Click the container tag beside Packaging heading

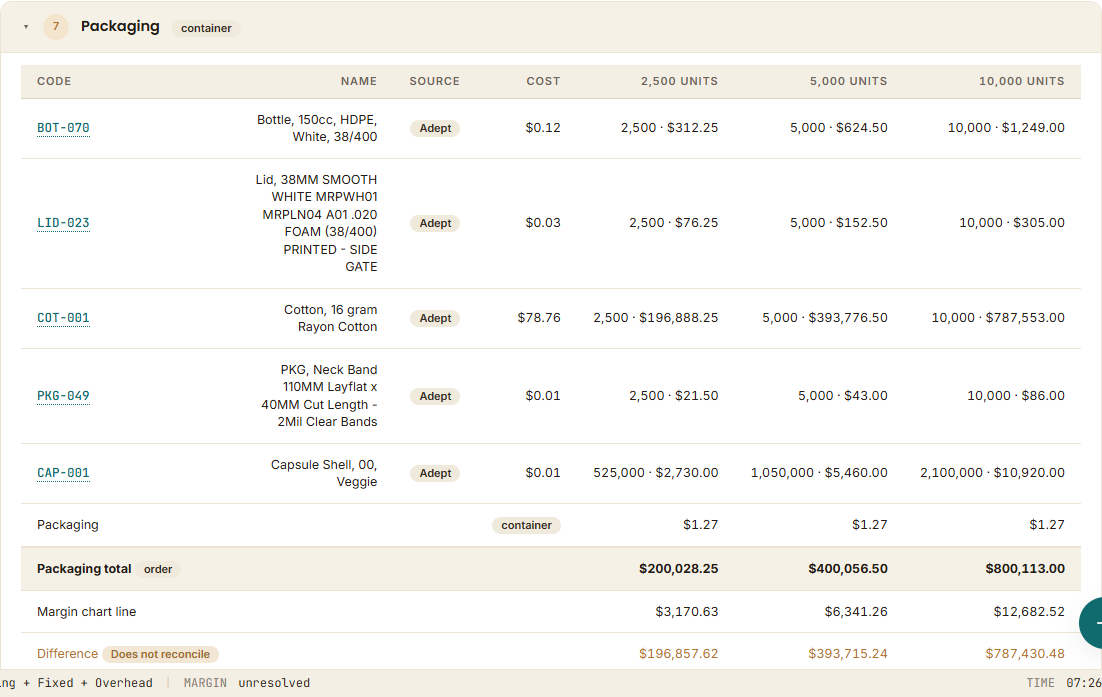pos(206,28)
